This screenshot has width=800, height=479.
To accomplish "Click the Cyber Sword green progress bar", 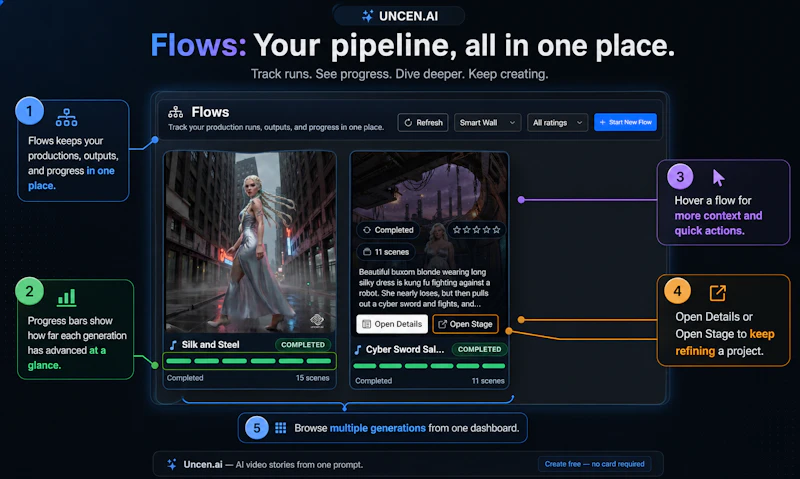I will pyautogui.click(x=429, y=366).
